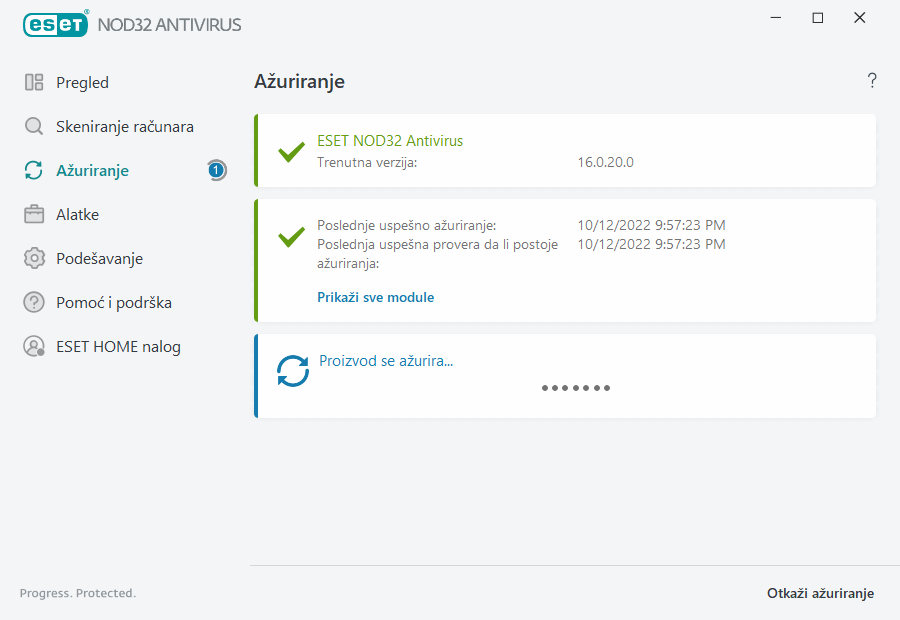Click the blue update spinner icon

tap(293, 371)
